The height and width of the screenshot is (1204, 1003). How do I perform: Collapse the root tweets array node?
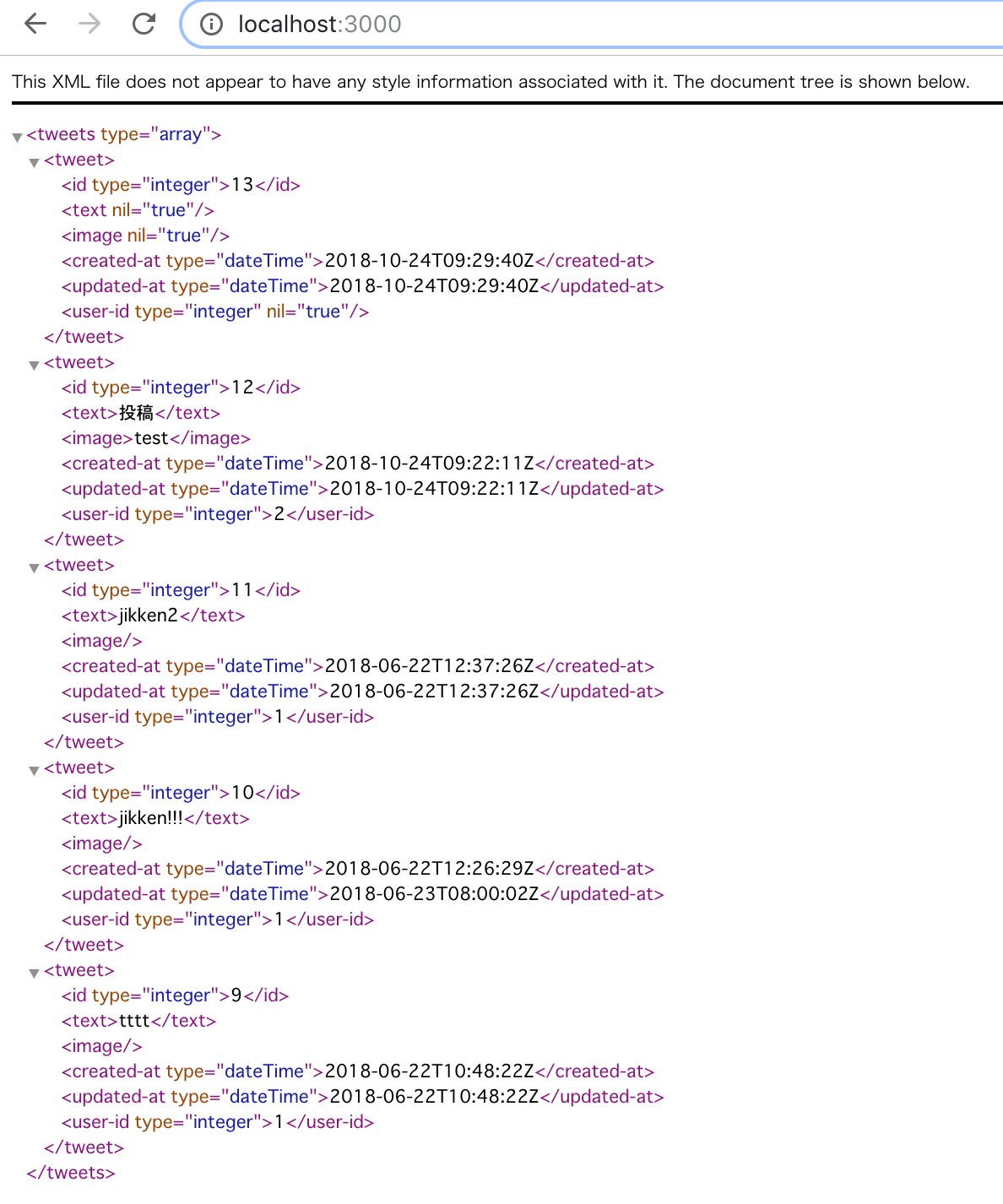pos(17,137)
